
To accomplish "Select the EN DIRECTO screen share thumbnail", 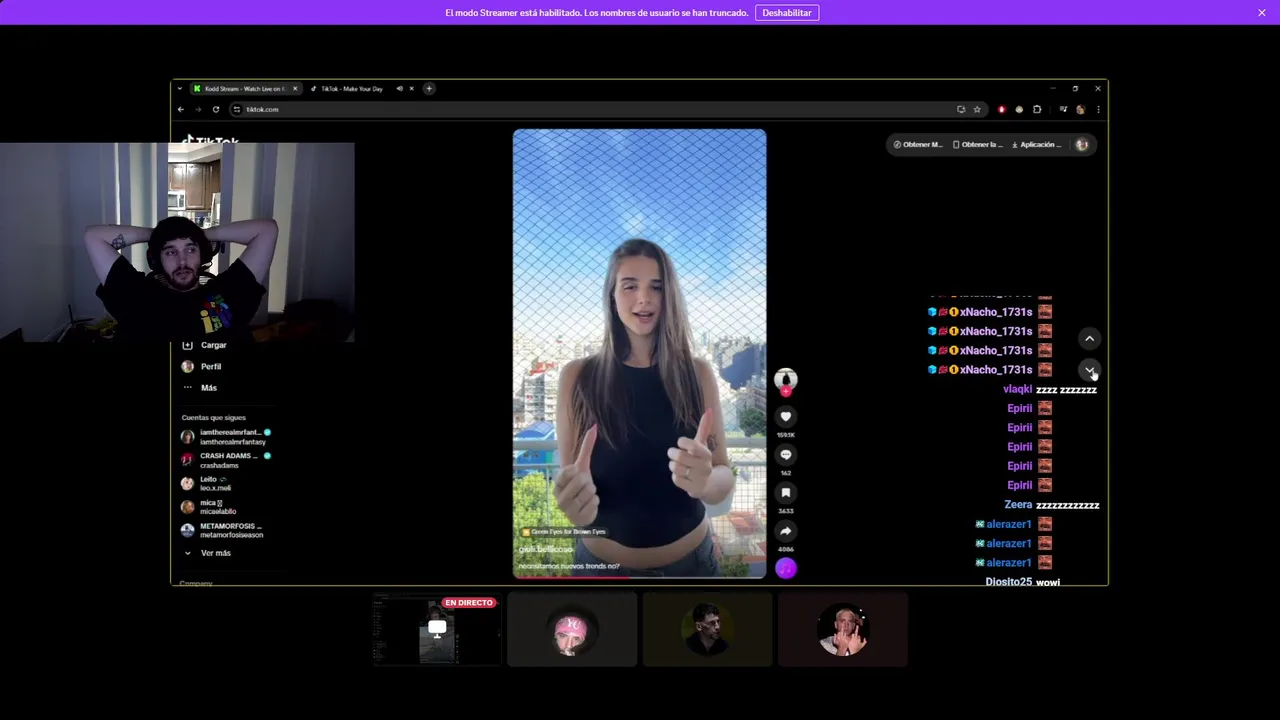I will 437,629.
